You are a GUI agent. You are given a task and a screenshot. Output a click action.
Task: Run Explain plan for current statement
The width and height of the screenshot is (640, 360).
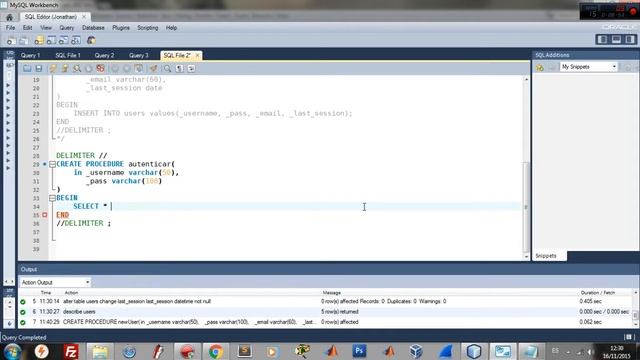coord(76,69)
